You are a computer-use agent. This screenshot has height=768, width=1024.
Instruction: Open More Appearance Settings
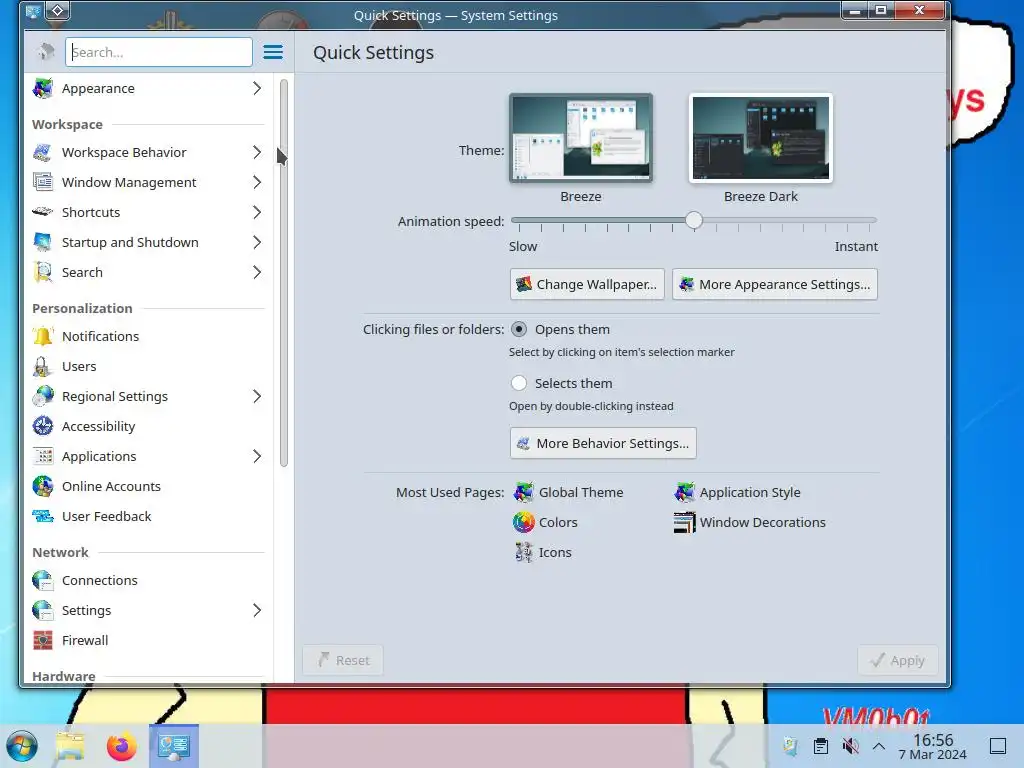pyautogui.click(x=775, y=284)
